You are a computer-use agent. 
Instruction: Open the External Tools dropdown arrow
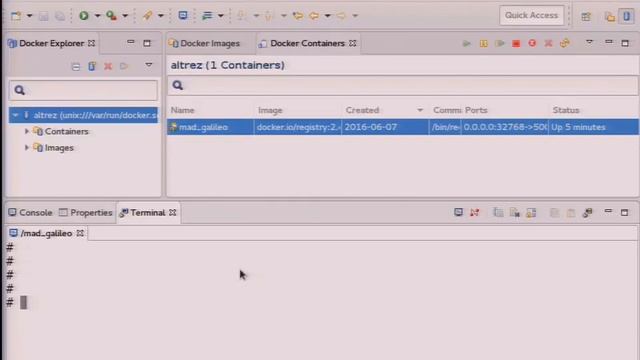tap(125, 16)
